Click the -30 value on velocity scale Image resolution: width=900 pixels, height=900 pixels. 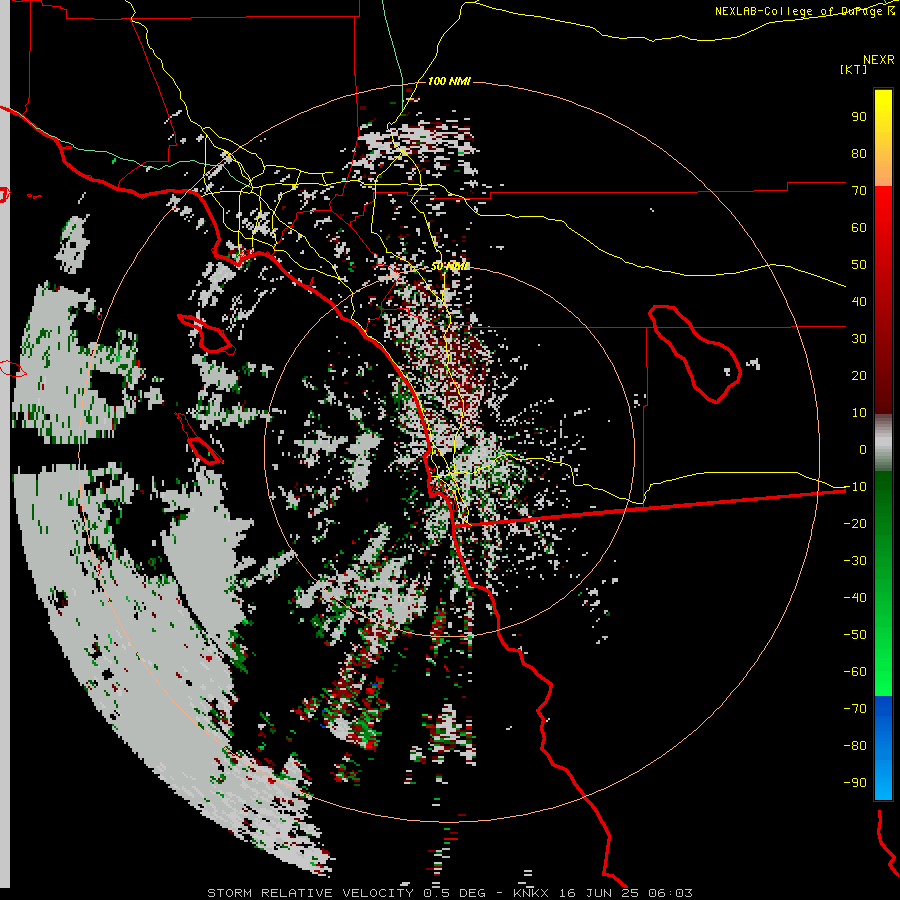pos(855,561)
